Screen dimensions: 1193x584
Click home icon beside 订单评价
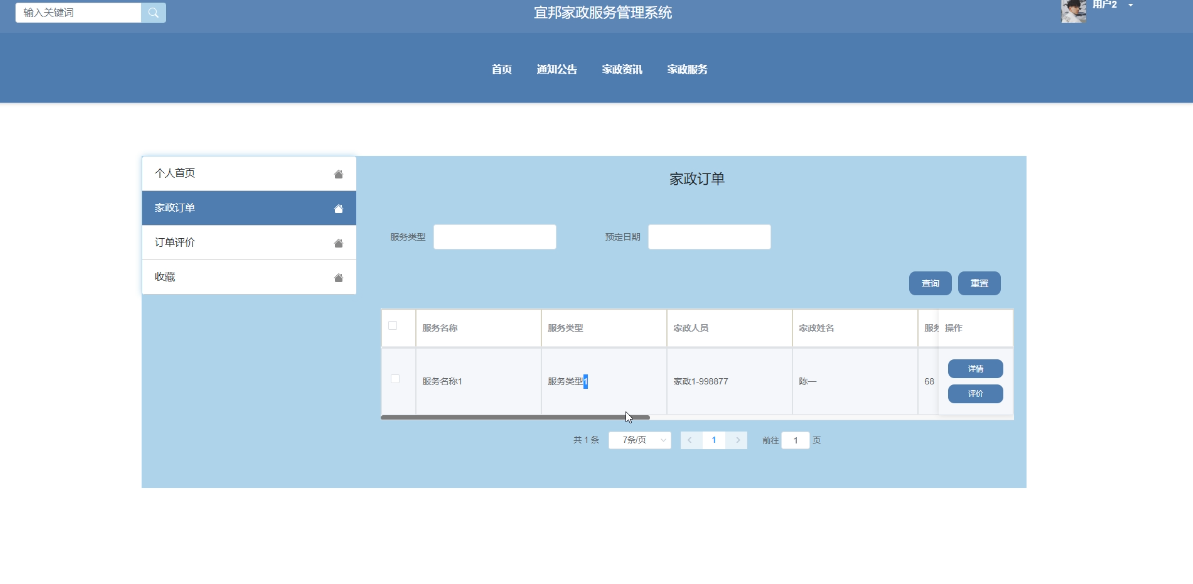pyautogui.click(x=339, y=243)
